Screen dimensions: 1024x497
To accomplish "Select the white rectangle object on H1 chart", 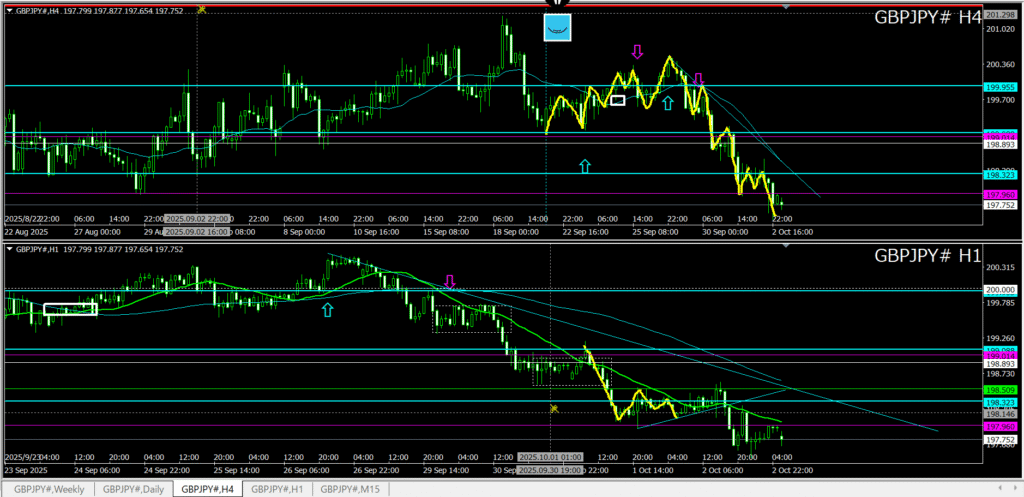I will (x=70, y=308).
